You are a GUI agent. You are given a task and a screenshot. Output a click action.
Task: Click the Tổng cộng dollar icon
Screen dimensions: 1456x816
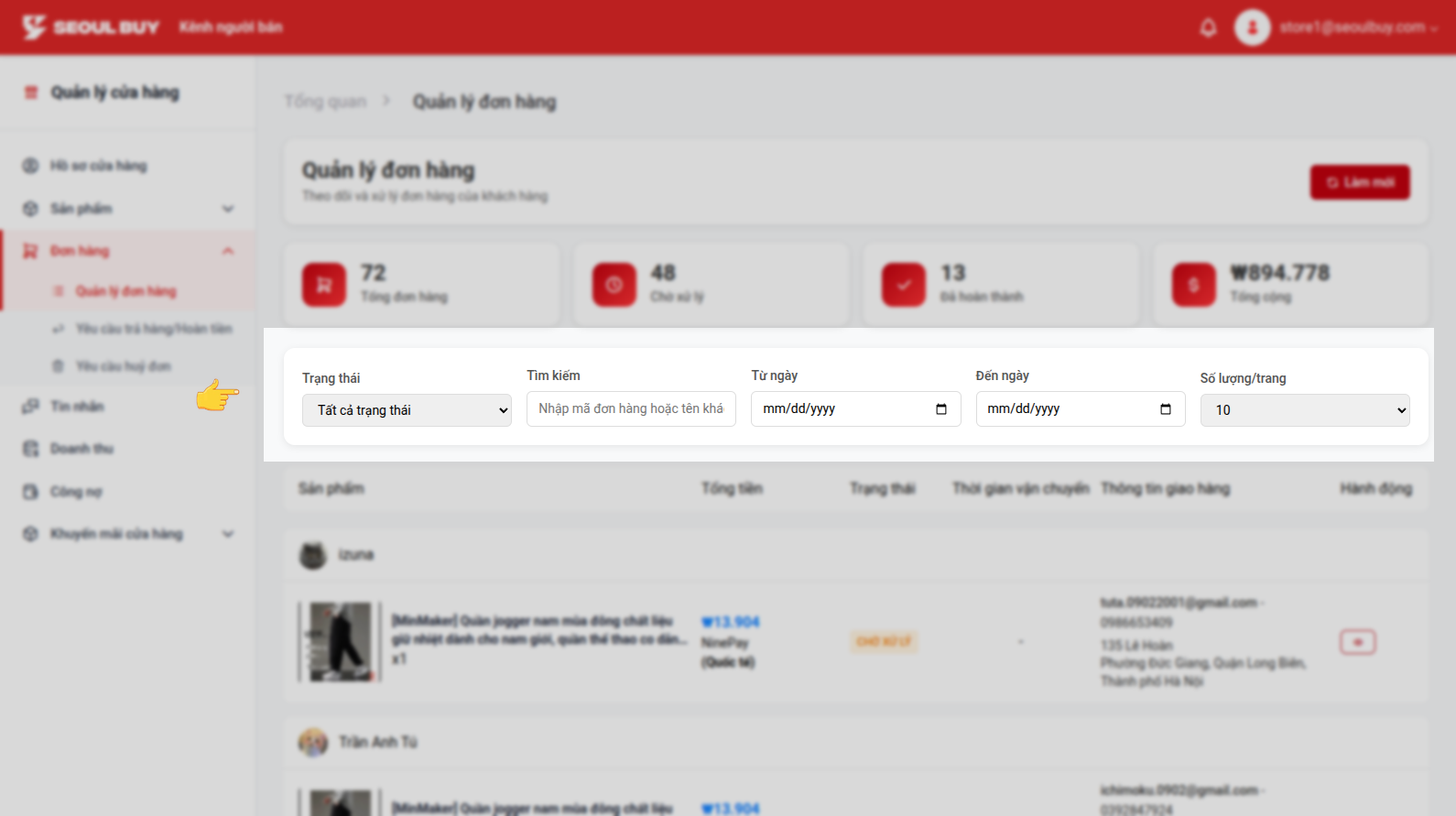[x=1193, y=285]
